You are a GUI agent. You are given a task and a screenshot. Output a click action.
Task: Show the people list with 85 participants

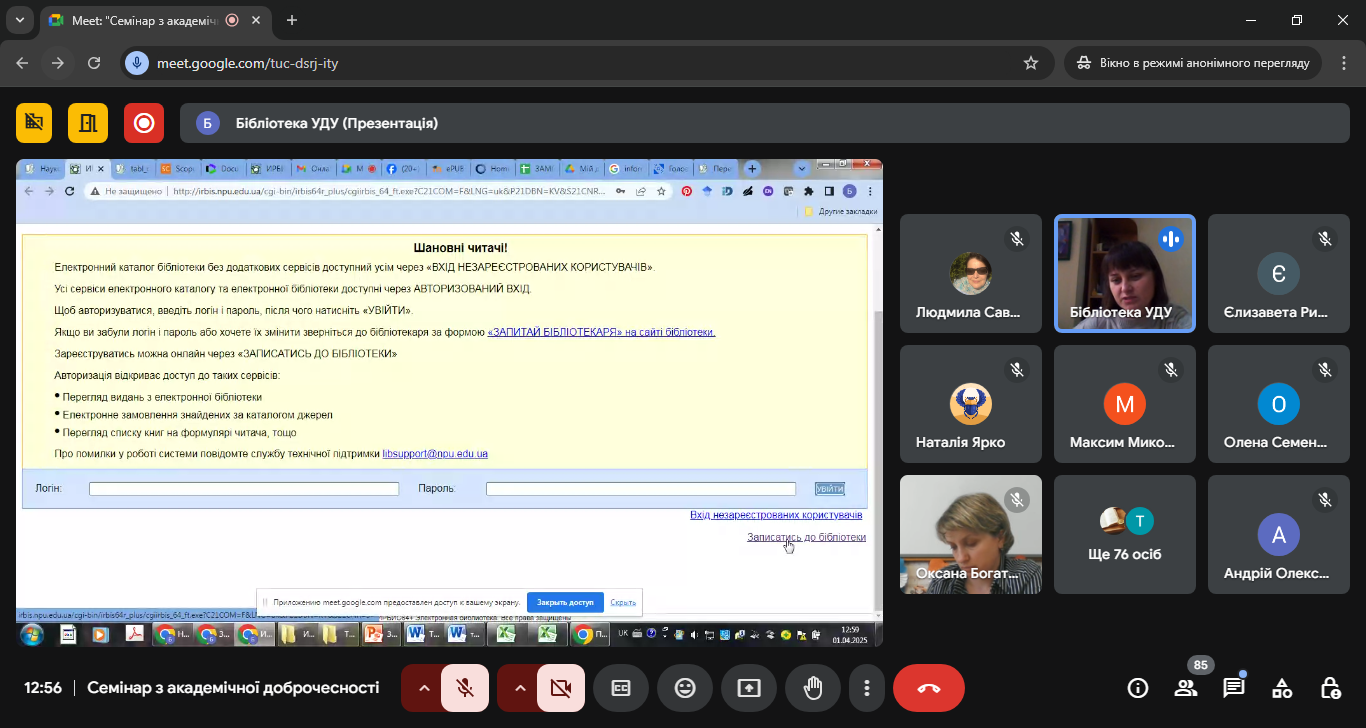click(1186, 688)
